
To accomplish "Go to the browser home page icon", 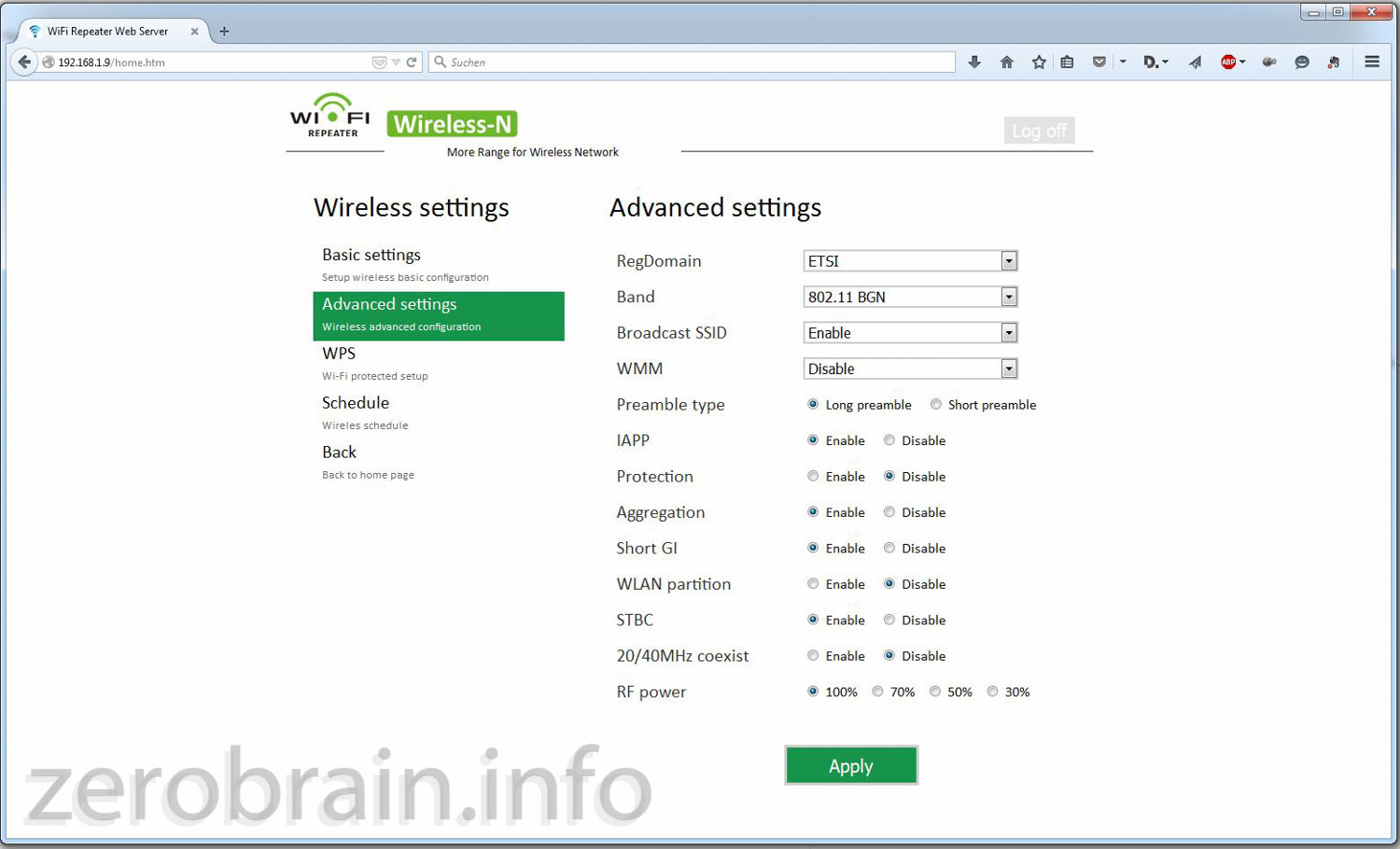I will (1006, 63).
